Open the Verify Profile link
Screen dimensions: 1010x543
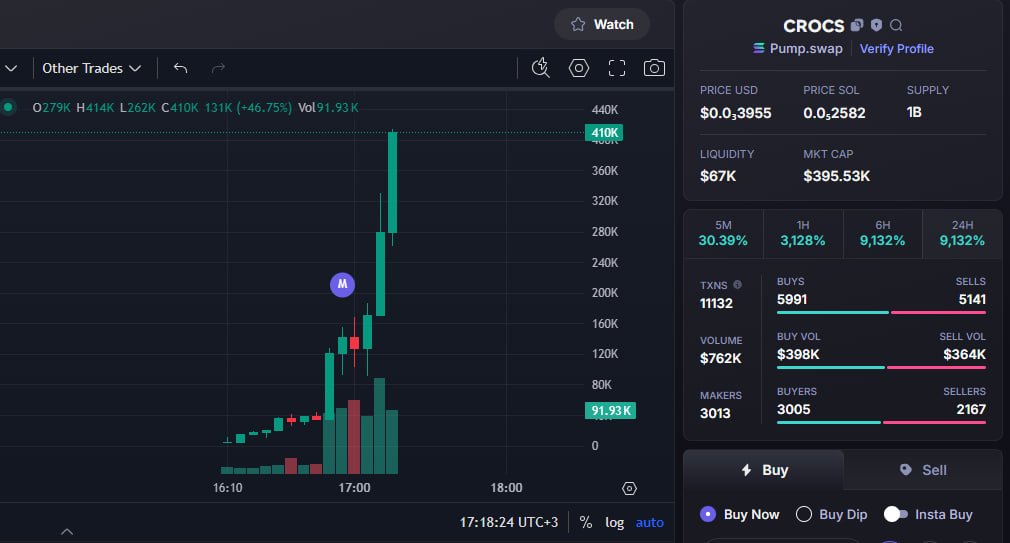[x=896, y=48]
